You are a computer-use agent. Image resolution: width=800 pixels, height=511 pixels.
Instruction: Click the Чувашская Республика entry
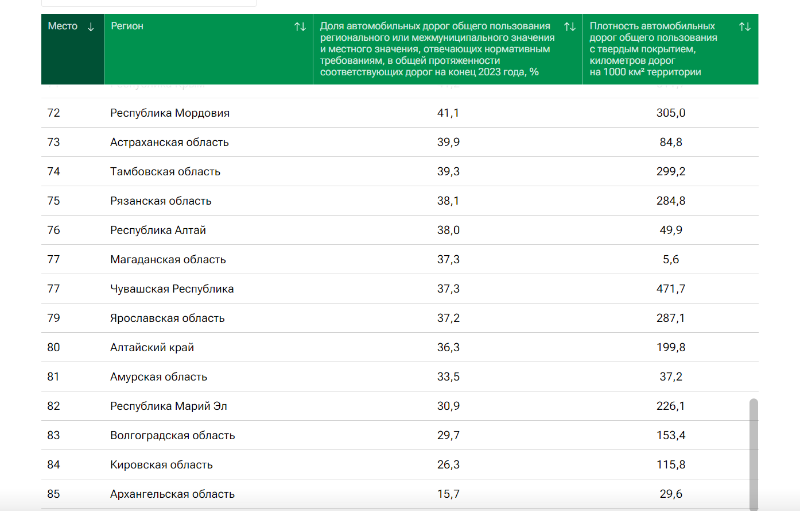click(172, 289)
